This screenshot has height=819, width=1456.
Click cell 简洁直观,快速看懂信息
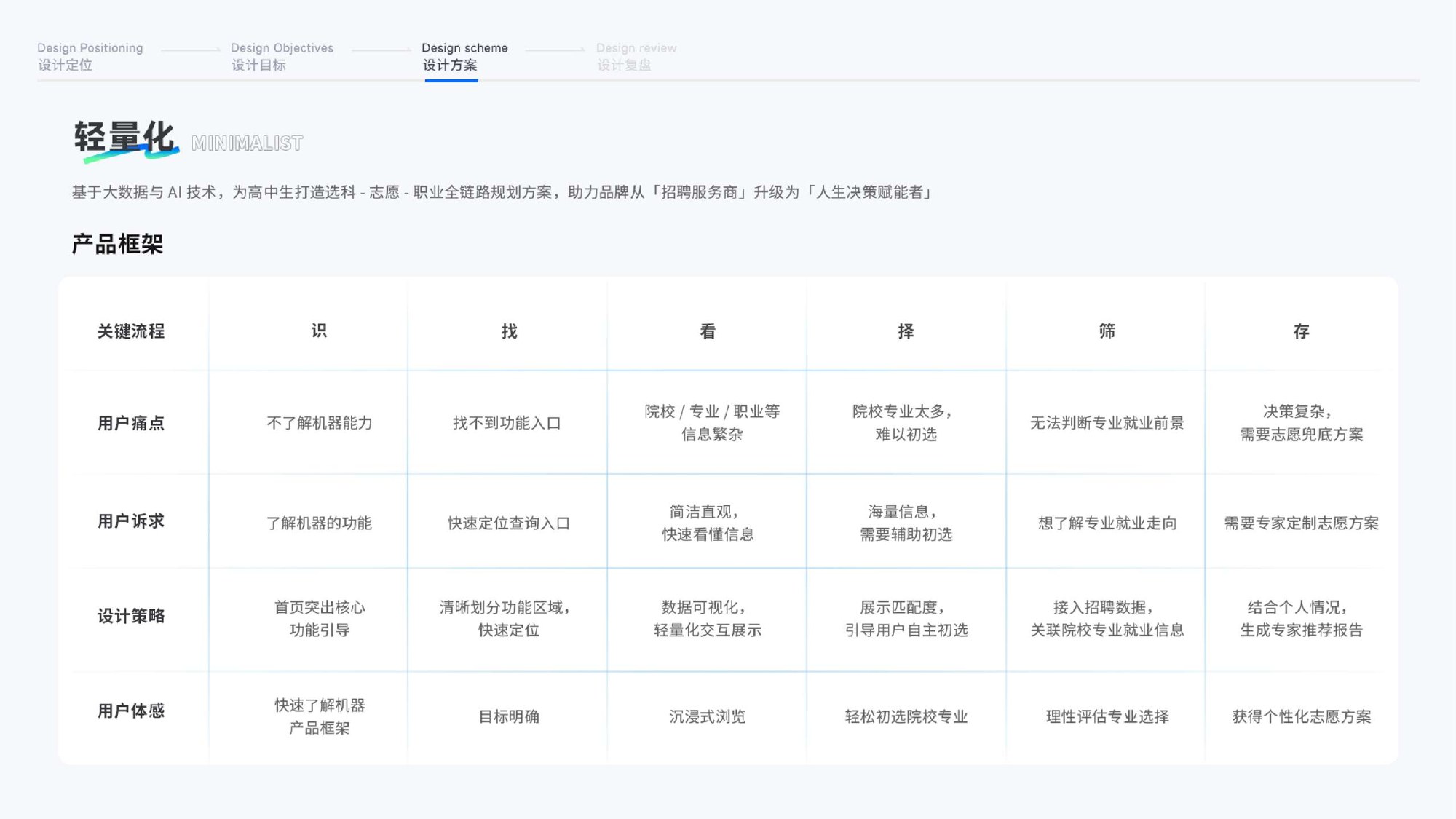(708, 523)
